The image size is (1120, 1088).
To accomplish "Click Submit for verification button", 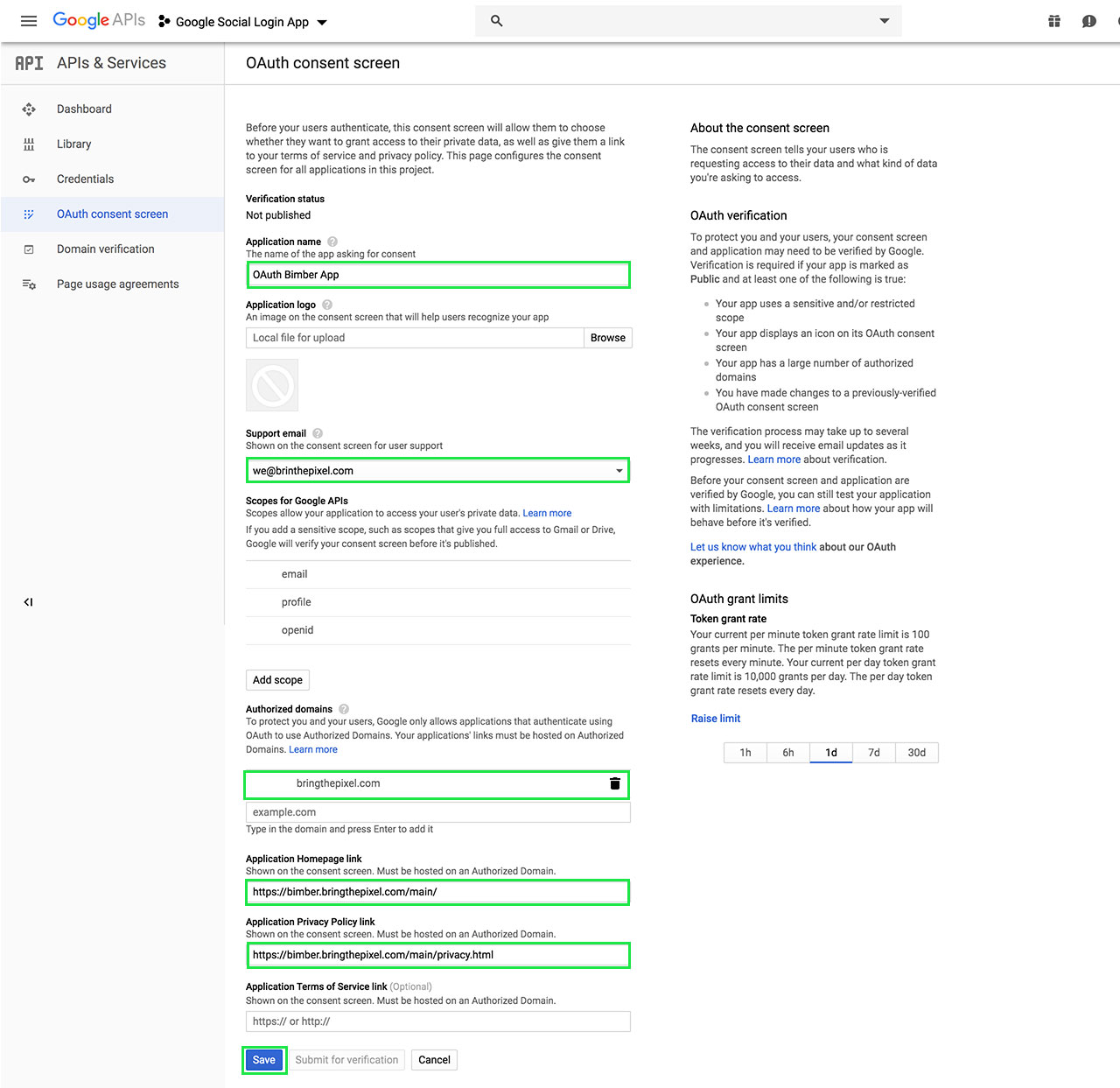I will 346,1060.
